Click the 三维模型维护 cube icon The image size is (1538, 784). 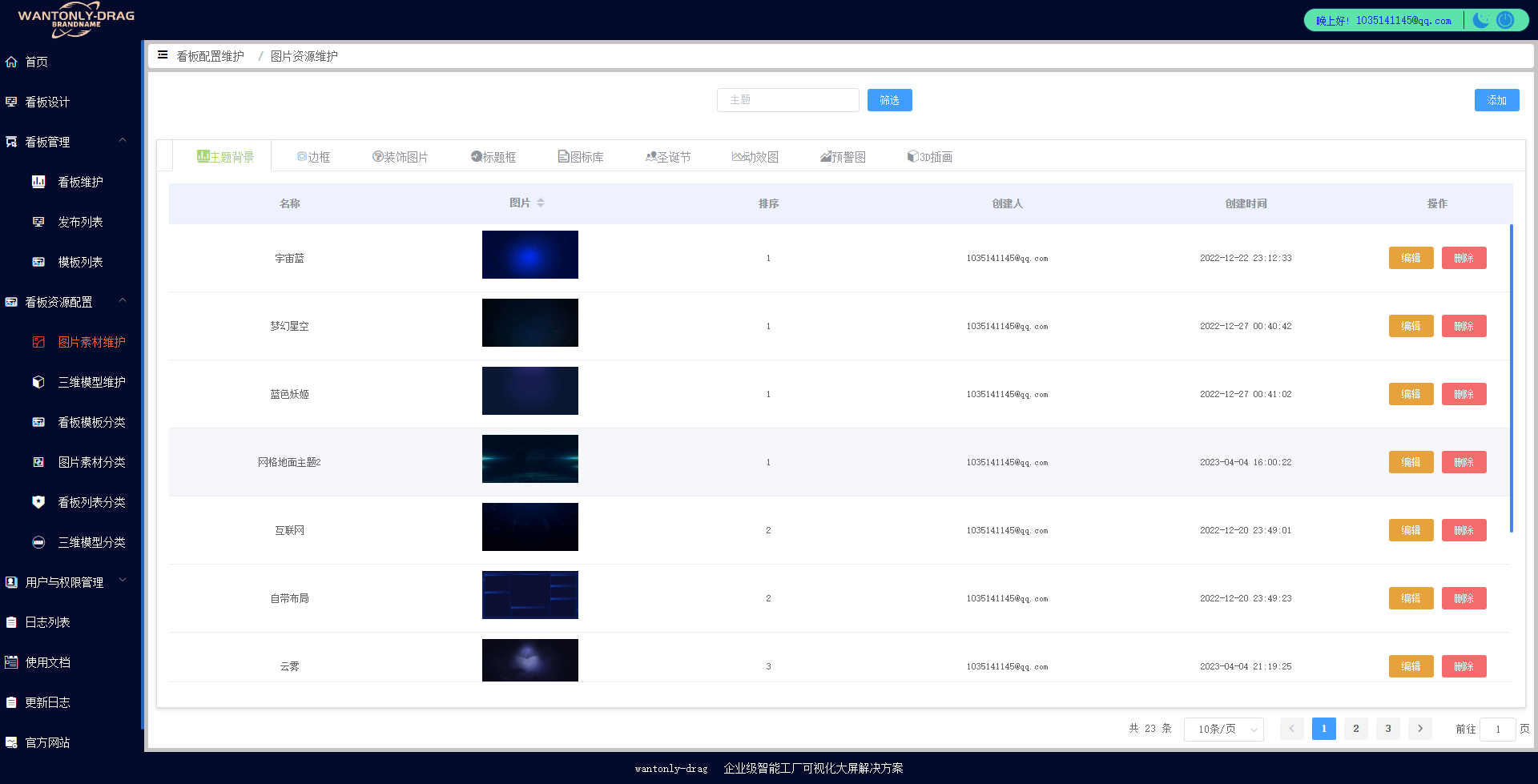[x=38, y=382]
